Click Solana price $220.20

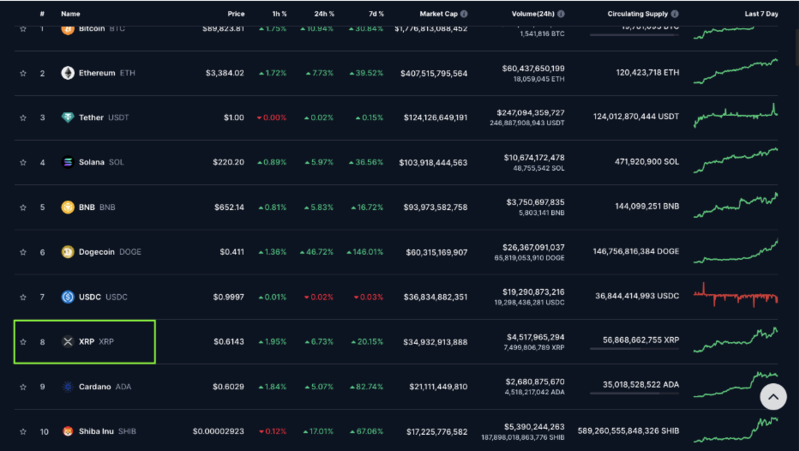pyautogui.click(x=228, y=162)
